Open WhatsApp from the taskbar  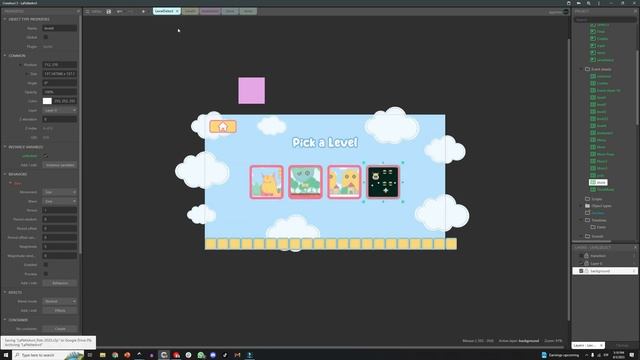pos(201,355)
